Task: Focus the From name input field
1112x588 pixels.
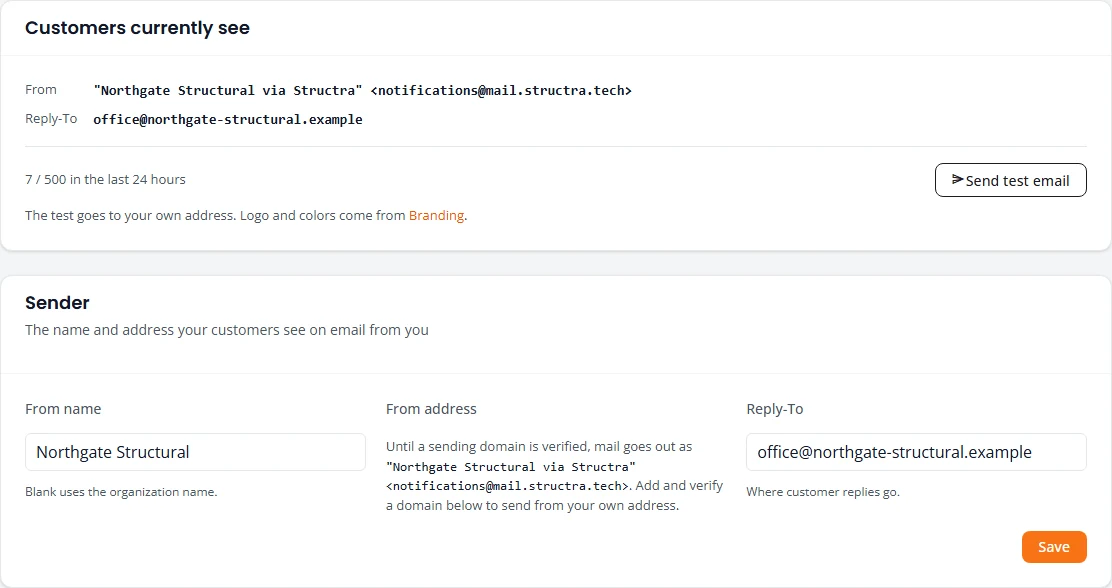Action: pos(195,452)
